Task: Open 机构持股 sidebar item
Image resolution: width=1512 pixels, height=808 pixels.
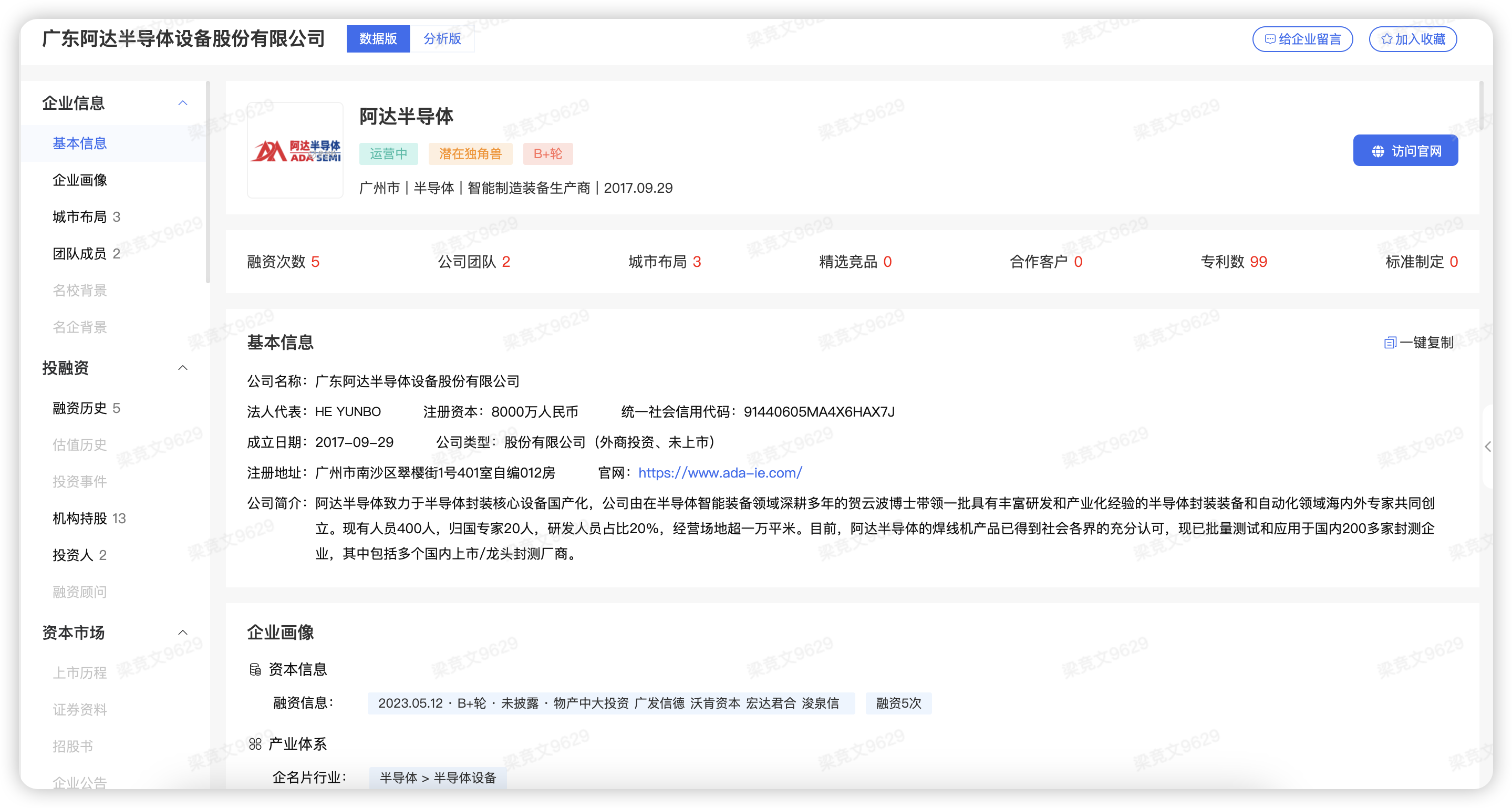Action: coord(89,519)
